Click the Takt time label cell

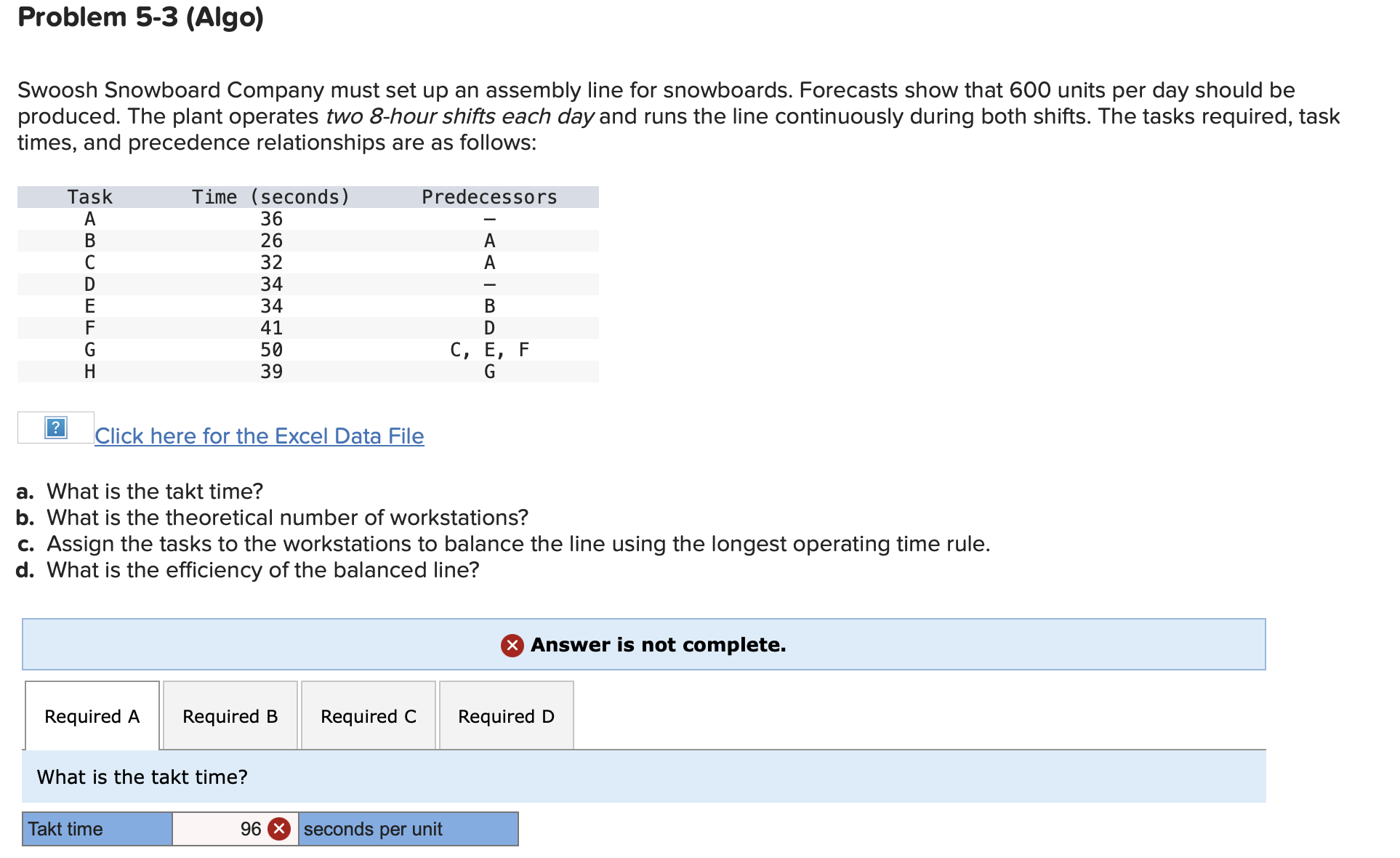click(x=97, y=828)
